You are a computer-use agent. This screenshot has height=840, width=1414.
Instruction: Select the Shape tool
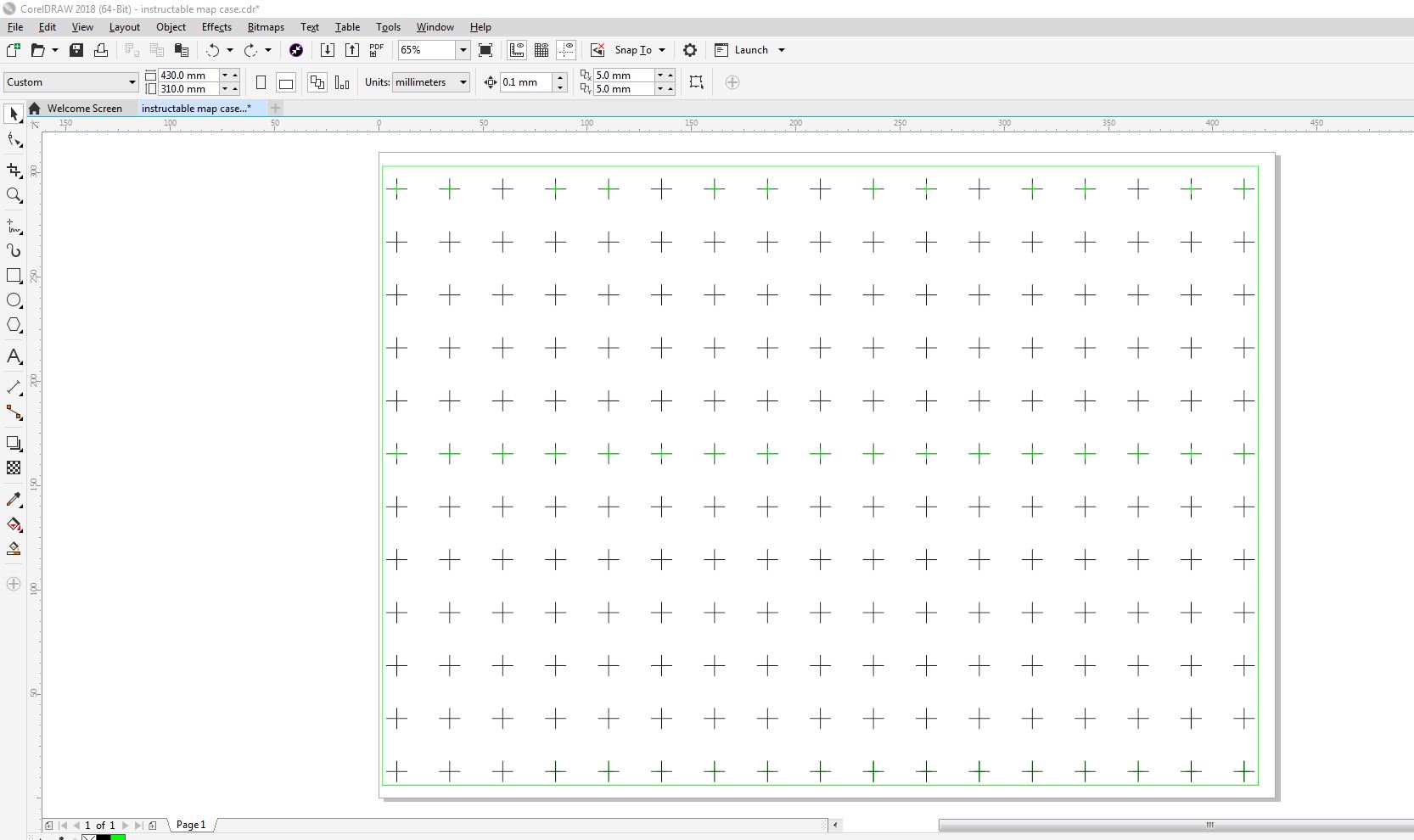[14, 140]
